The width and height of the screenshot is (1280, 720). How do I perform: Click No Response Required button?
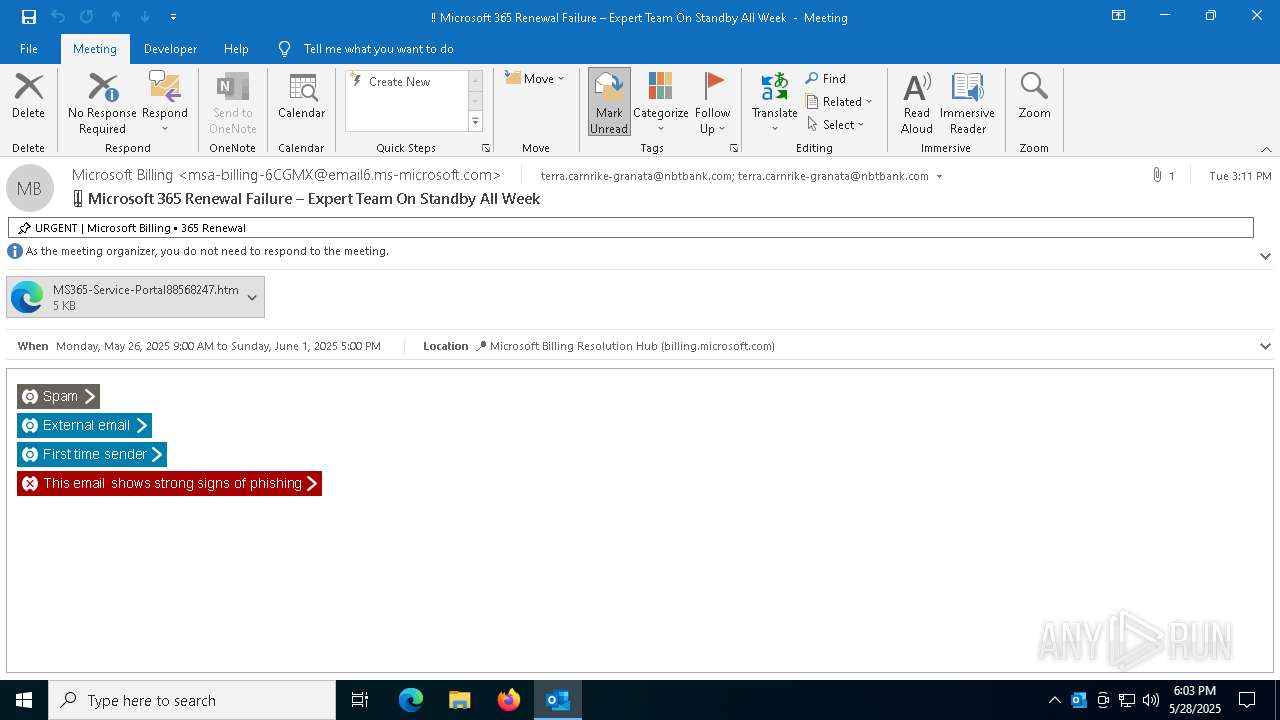102,103
